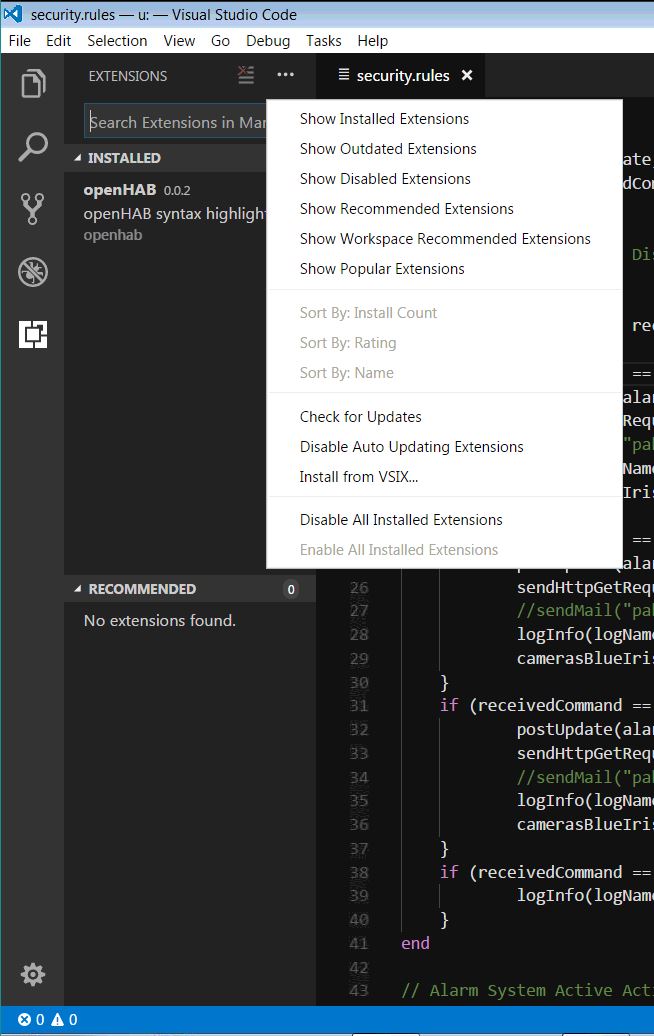Open the Explorer view in activity bar

point(33,83)
